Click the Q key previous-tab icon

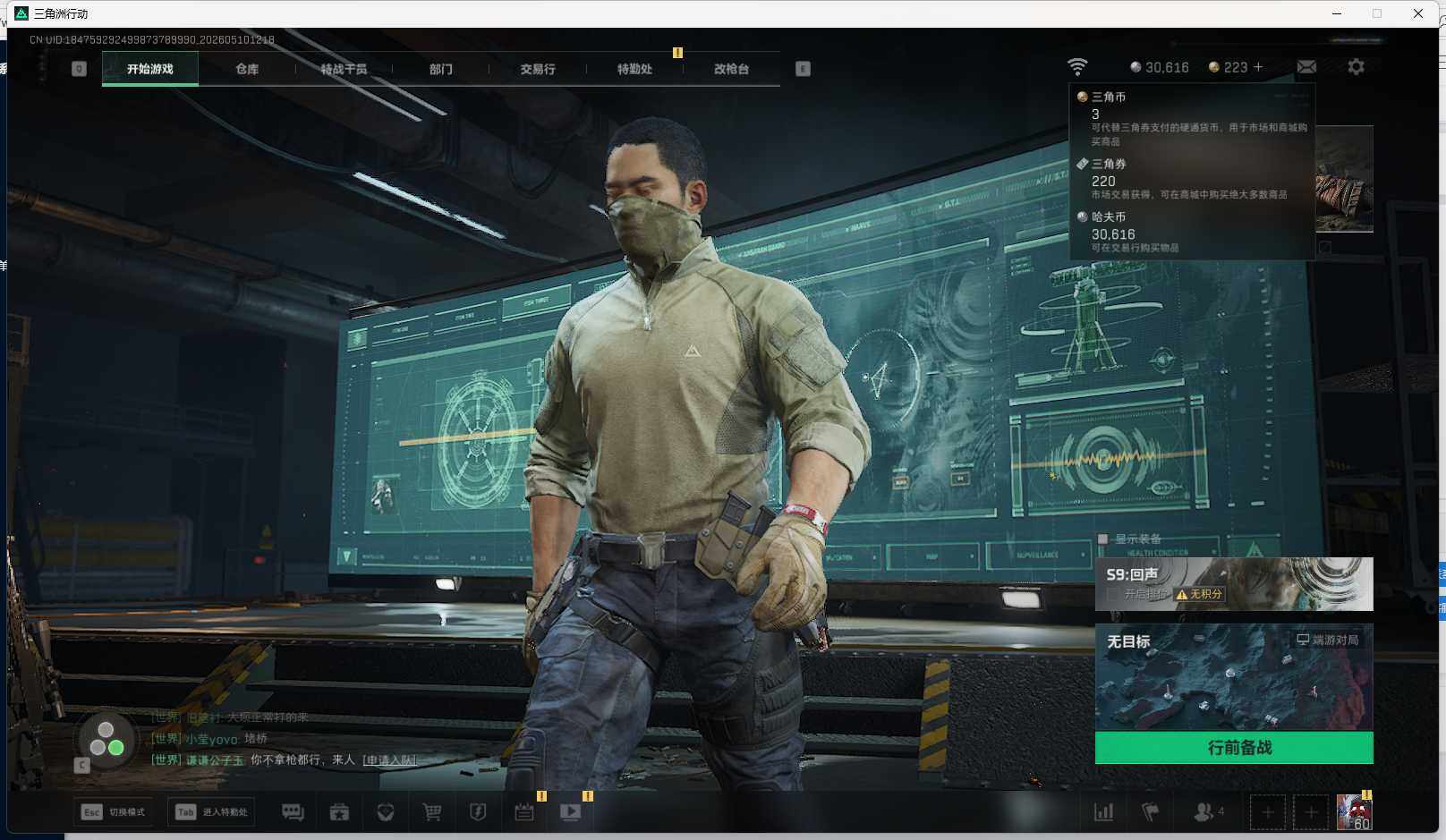79,69
